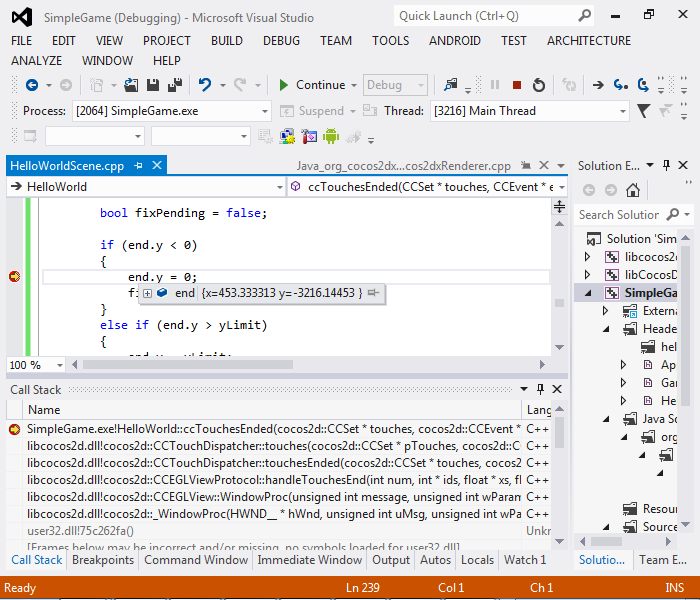Open the ANDROID menu
The image size is (700, 600).
click(x=455, y=41)
